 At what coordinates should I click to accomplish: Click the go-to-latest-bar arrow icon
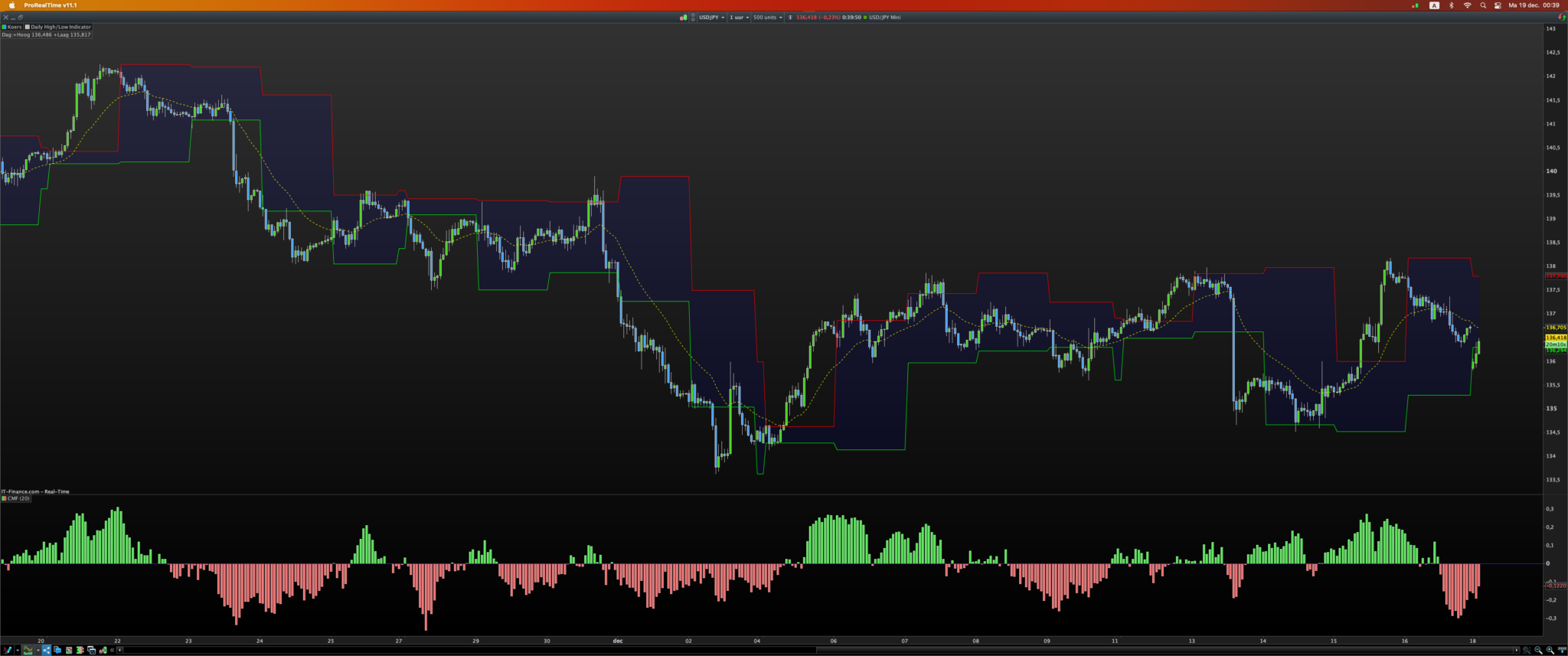point(1561,650)
